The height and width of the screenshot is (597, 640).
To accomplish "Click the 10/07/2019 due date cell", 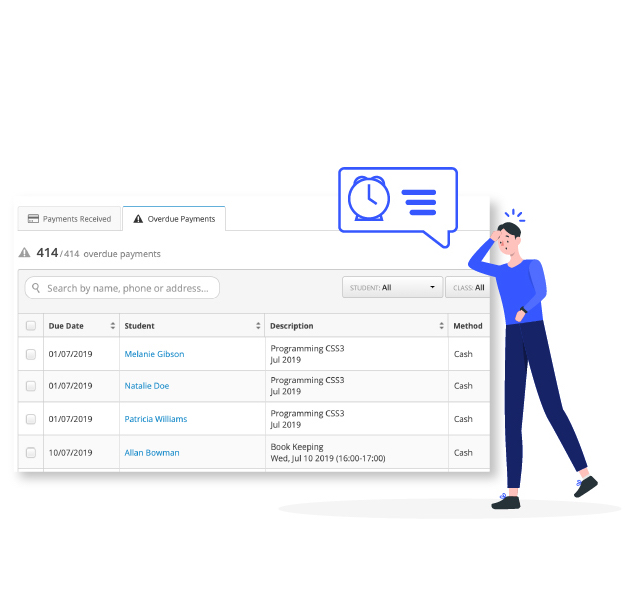I will click(x=70, y=452).
